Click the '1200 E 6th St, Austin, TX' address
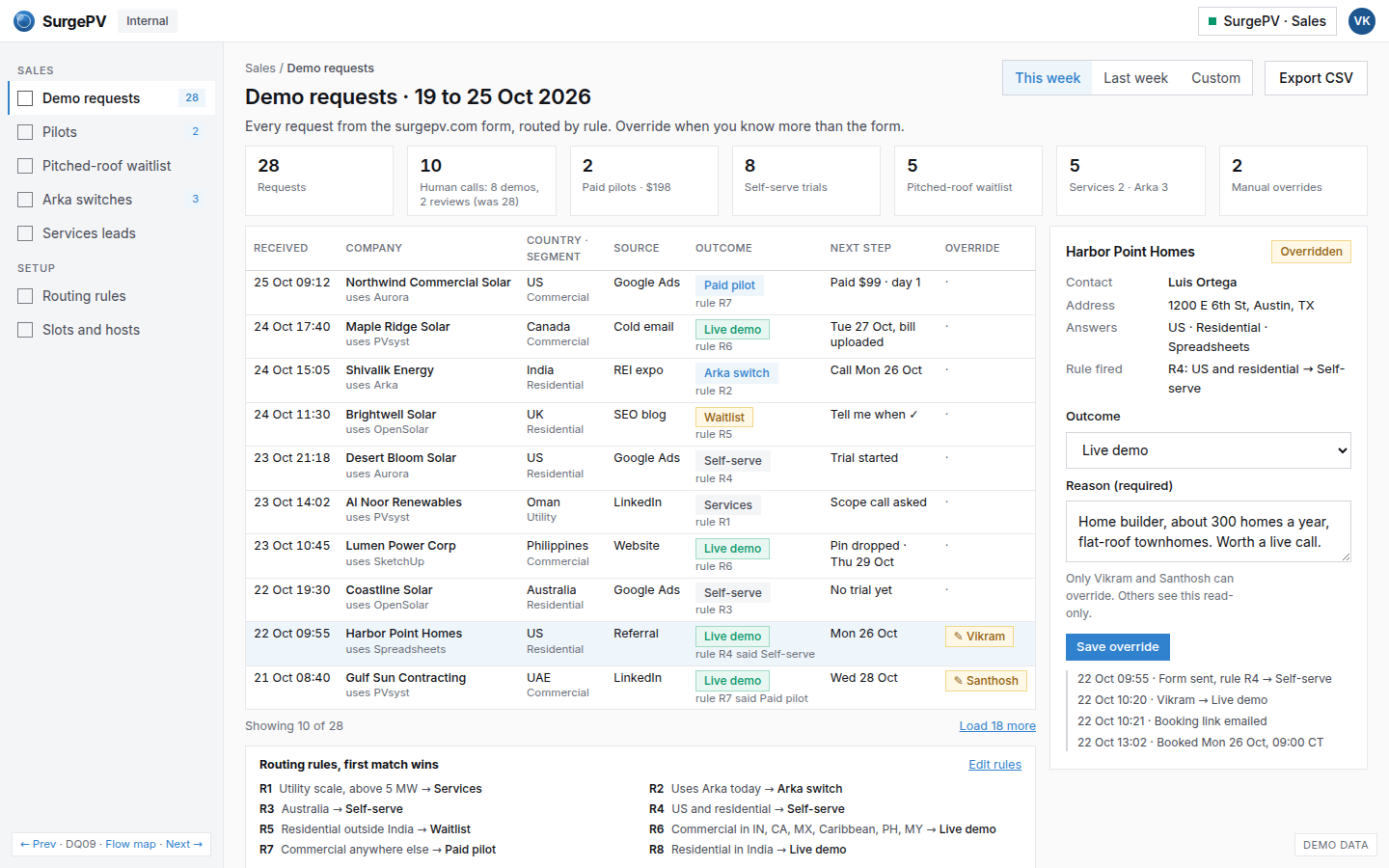This screenshot has height=868, width=1389. coord(1240,306)
